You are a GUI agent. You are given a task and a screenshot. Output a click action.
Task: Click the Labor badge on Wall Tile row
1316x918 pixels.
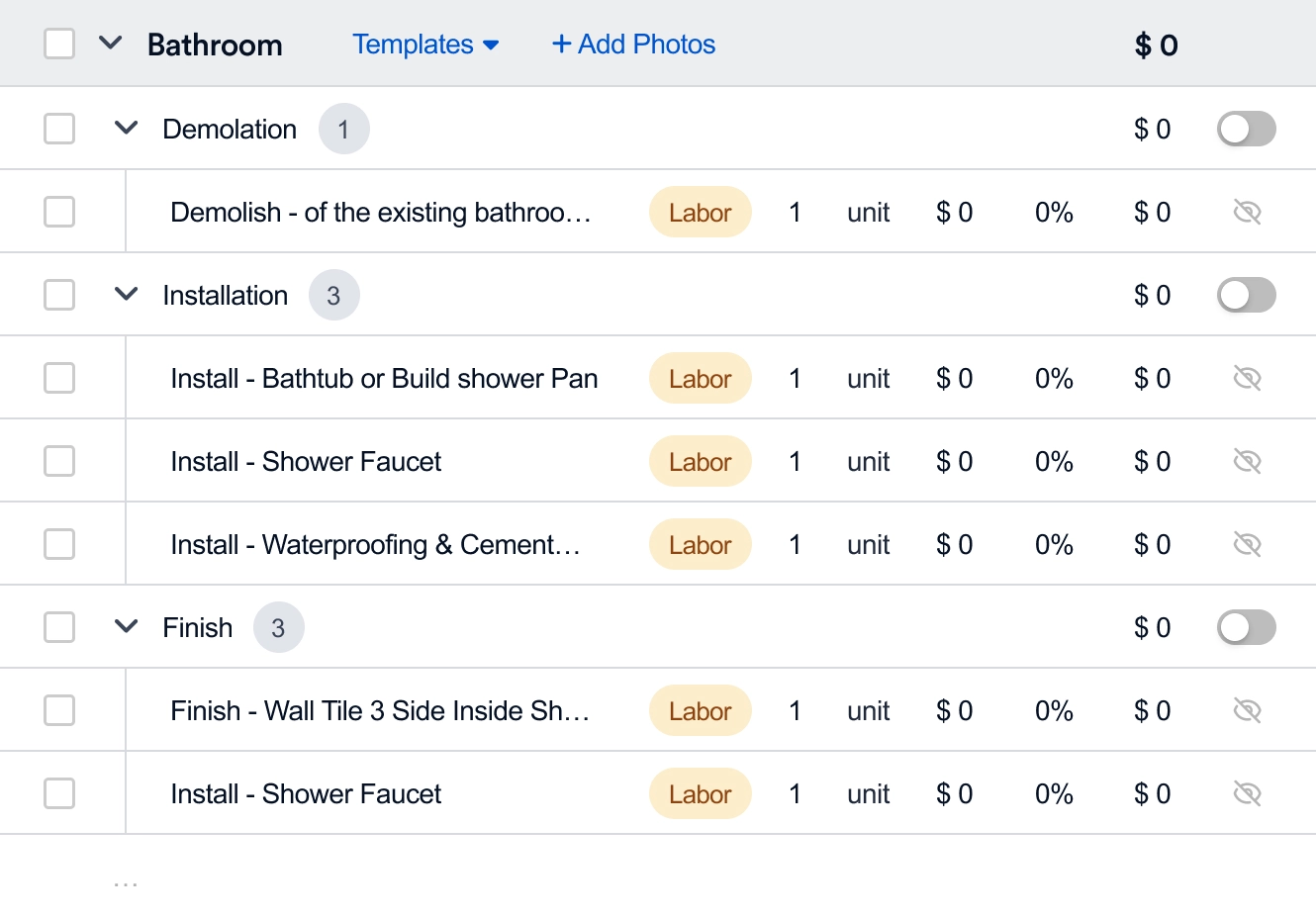tap(700, 710)
